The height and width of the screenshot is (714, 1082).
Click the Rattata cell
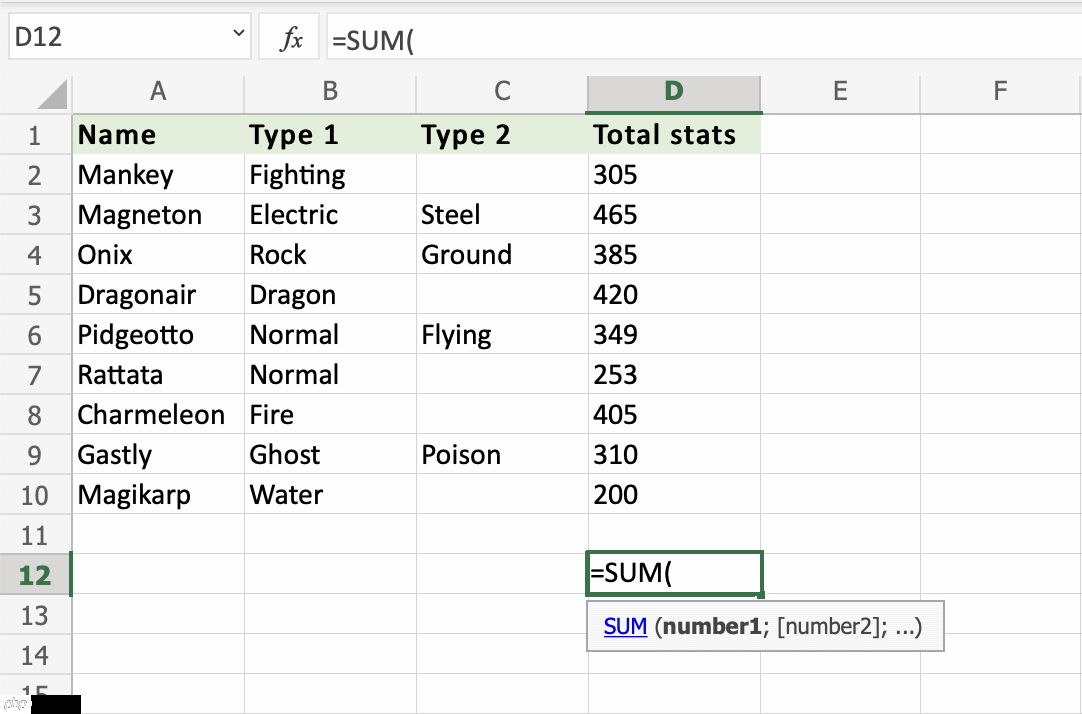coord(158,375)
